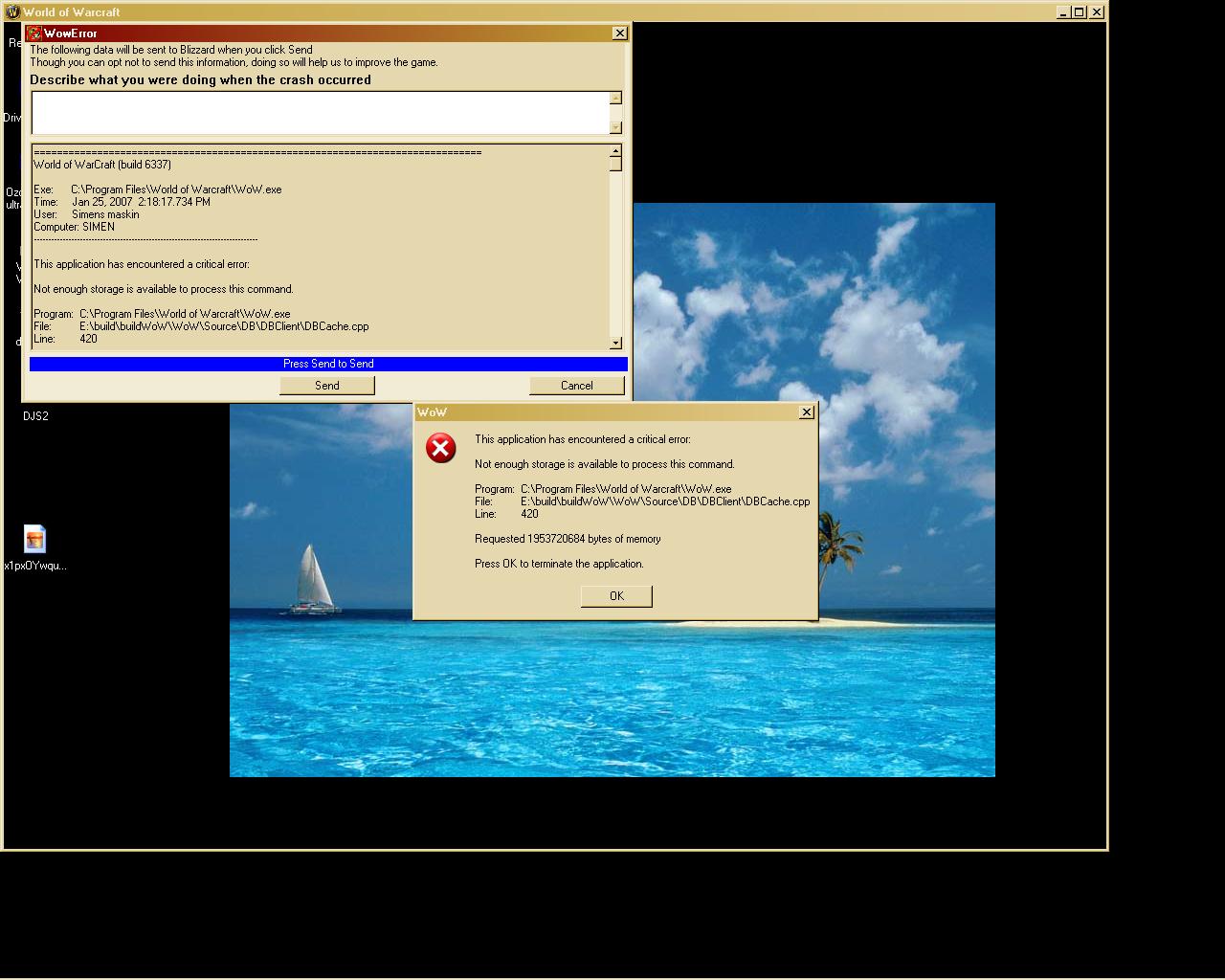Maximize the World of Warcraft window
This screenshot has height=980, width=1225.
coord(1080,12)
